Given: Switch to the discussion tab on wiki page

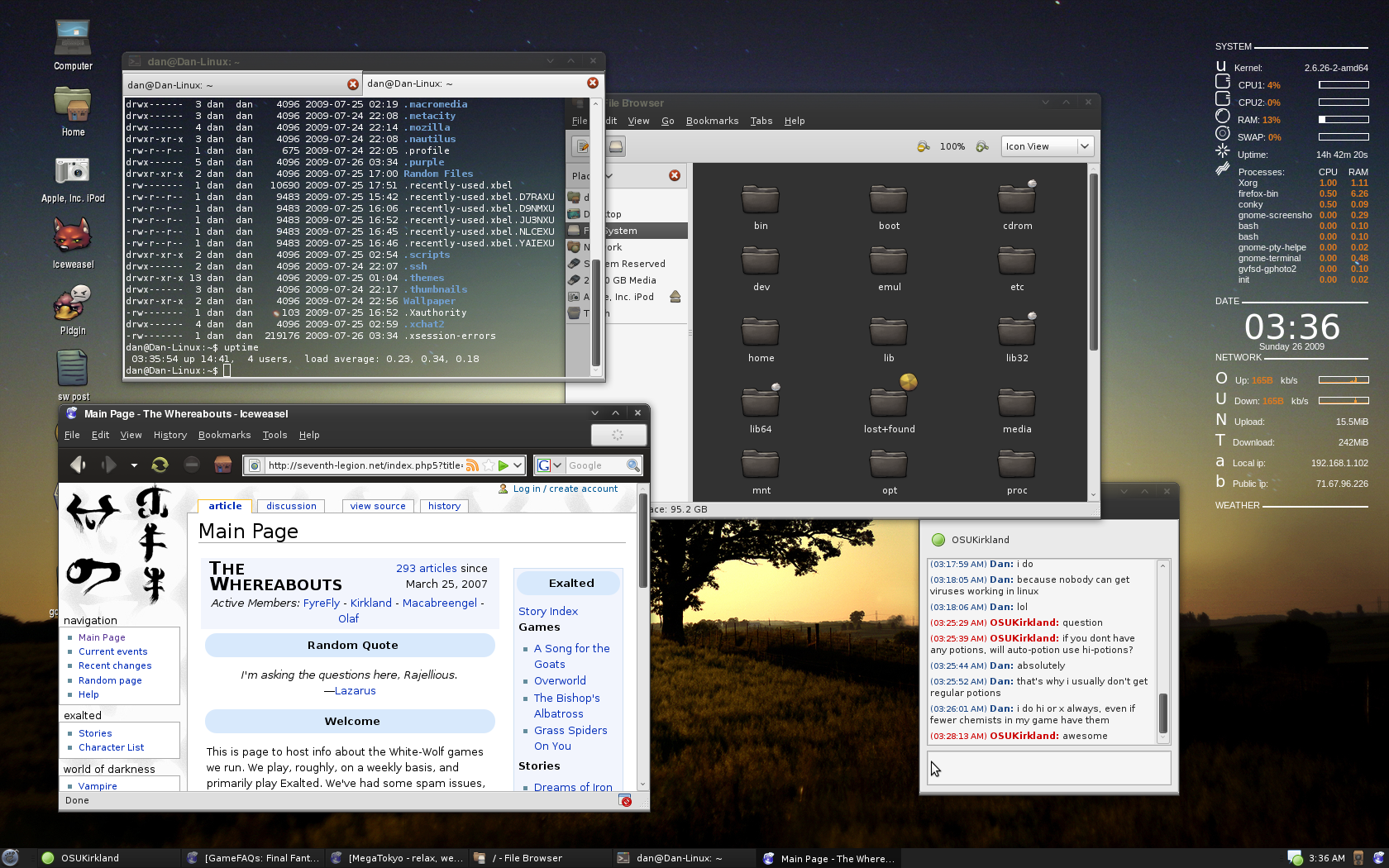Looking at the screenshot, I should click(x=291, y=506).
